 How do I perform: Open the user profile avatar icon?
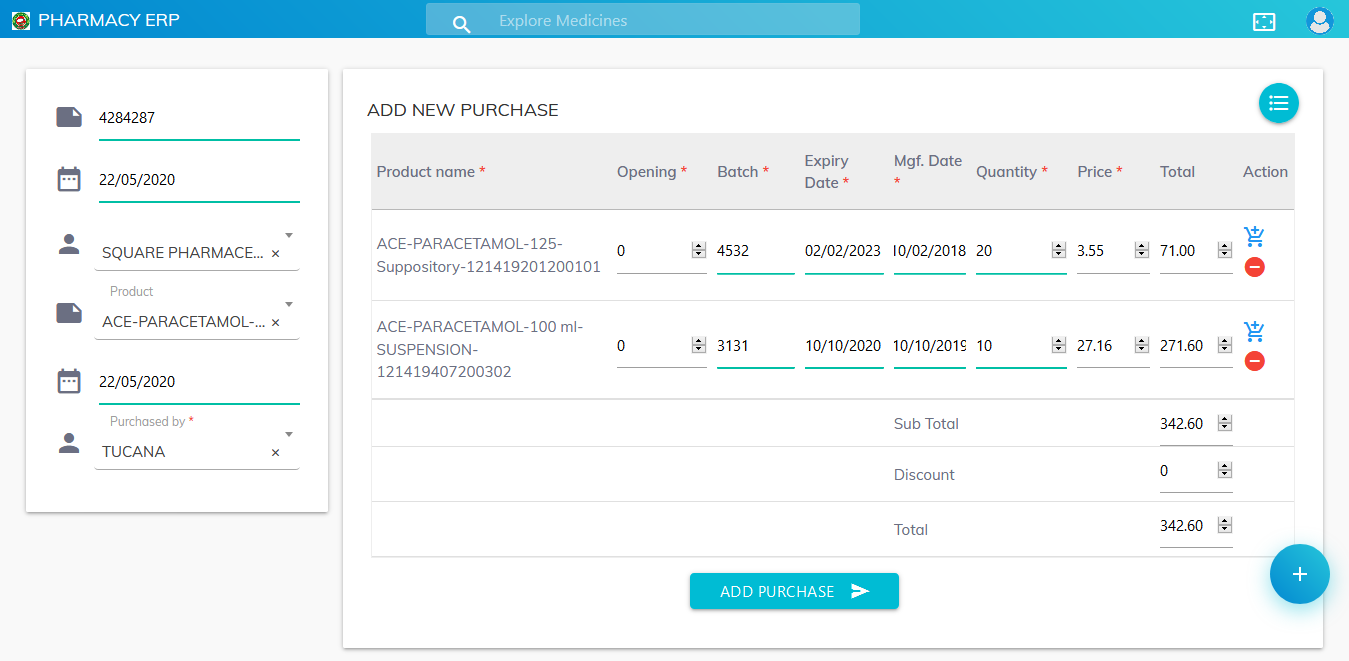click(1320, 20)
